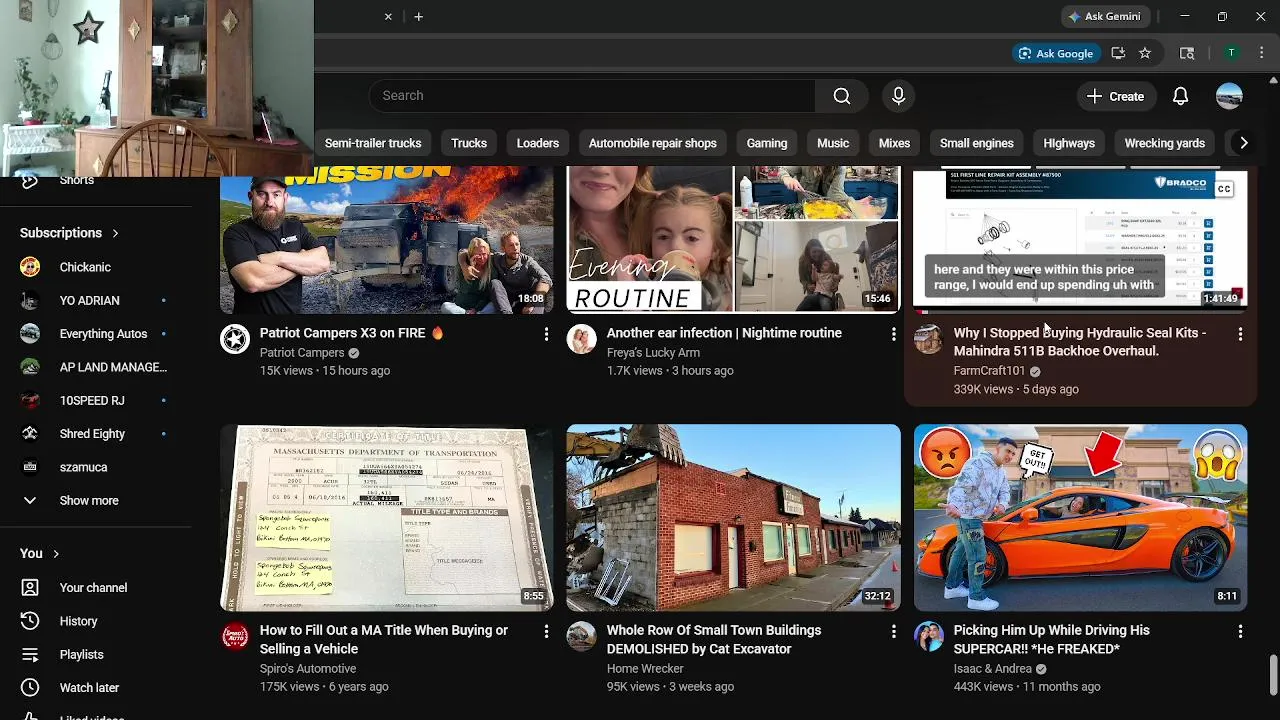
Task: Activate voice search microphone
Action: tap(898, 96)
